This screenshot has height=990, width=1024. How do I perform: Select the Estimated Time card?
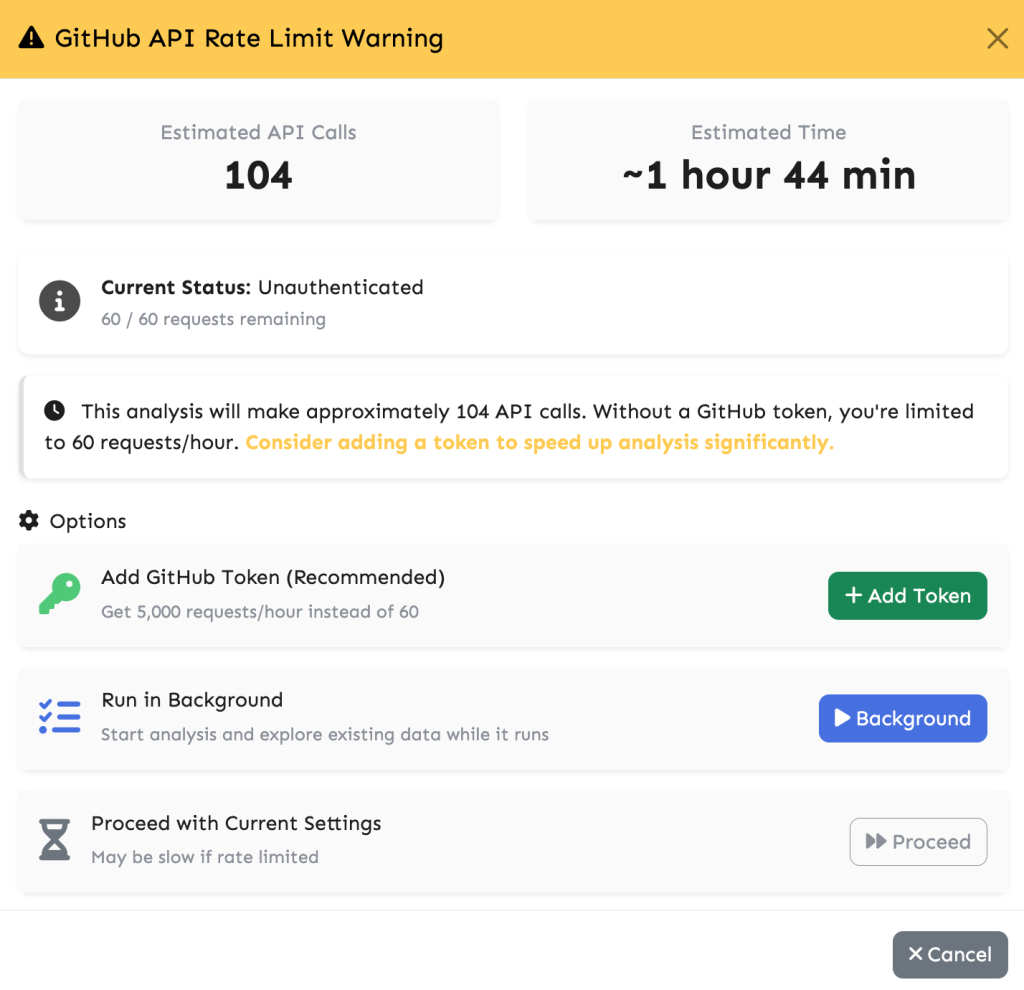click(768, 159)
